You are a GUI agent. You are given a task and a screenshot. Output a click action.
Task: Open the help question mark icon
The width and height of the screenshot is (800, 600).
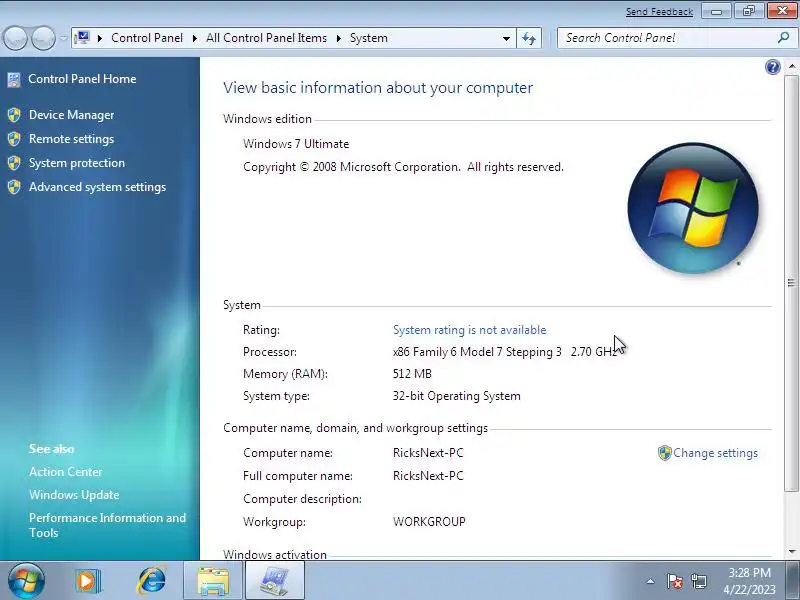[x=772, y=67]
